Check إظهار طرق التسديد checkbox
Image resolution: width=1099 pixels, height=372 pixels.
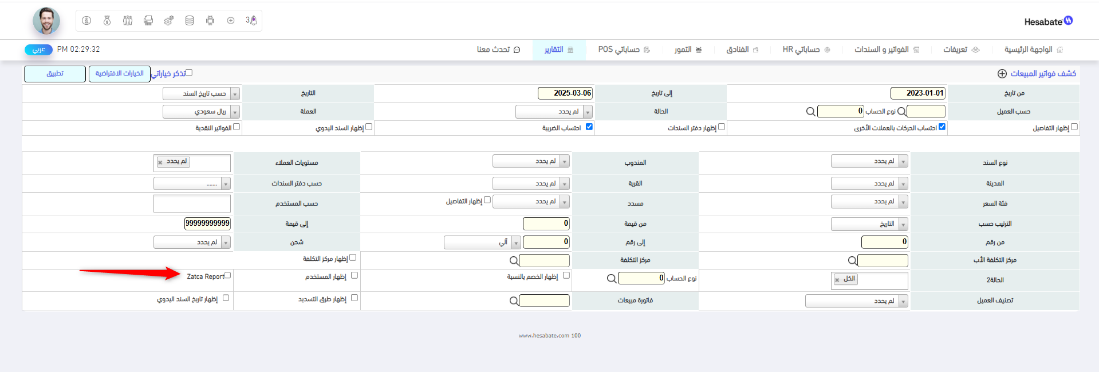click(x=354, y=297)
